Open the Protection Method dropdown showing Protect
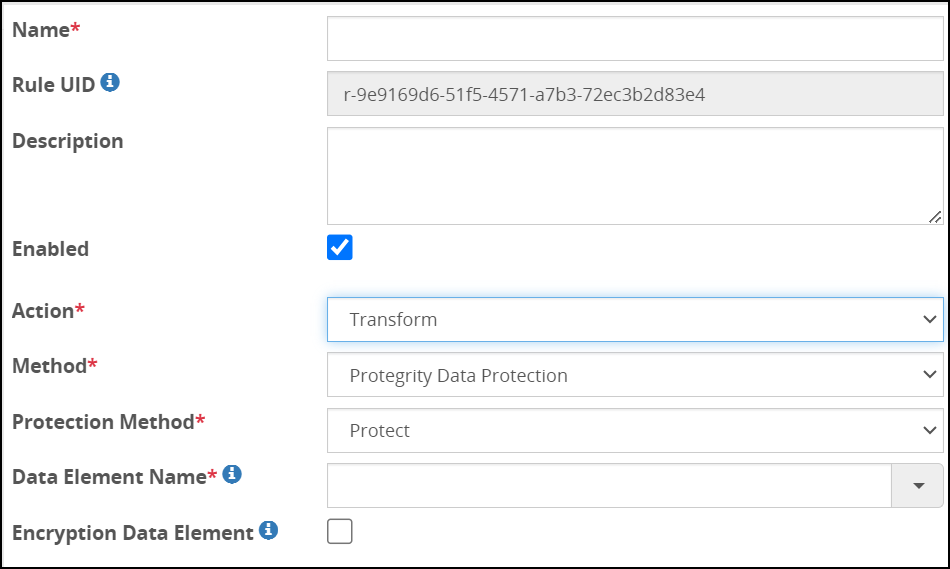 click(x=635, y=431)
